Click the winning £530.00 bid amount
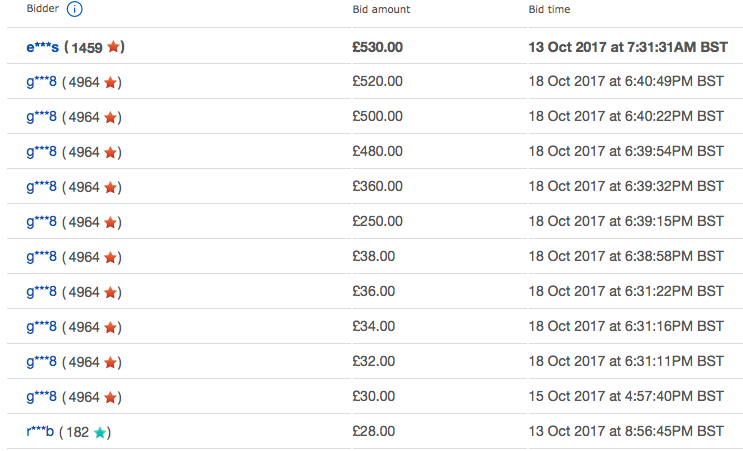743x451 pixels. pos(378,47)
